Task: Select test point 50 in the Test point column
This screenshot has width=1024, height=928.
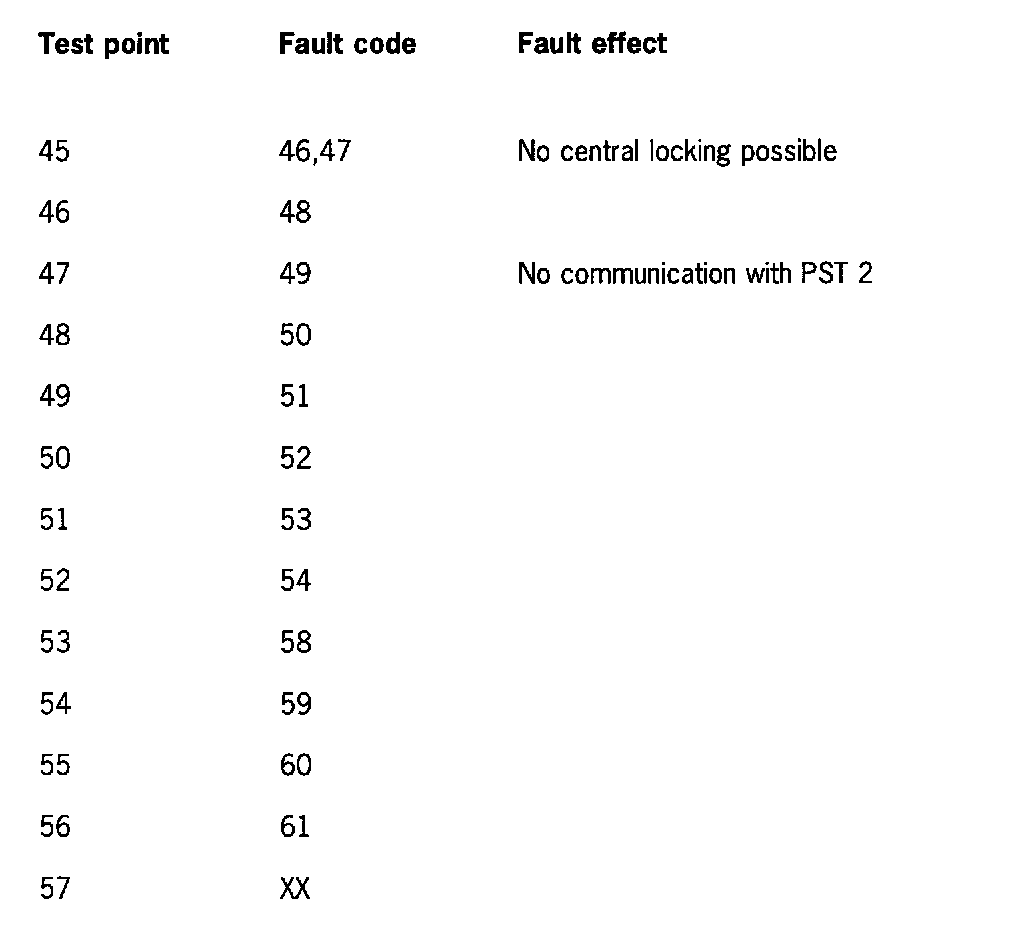Action: [x=55, y=458]
